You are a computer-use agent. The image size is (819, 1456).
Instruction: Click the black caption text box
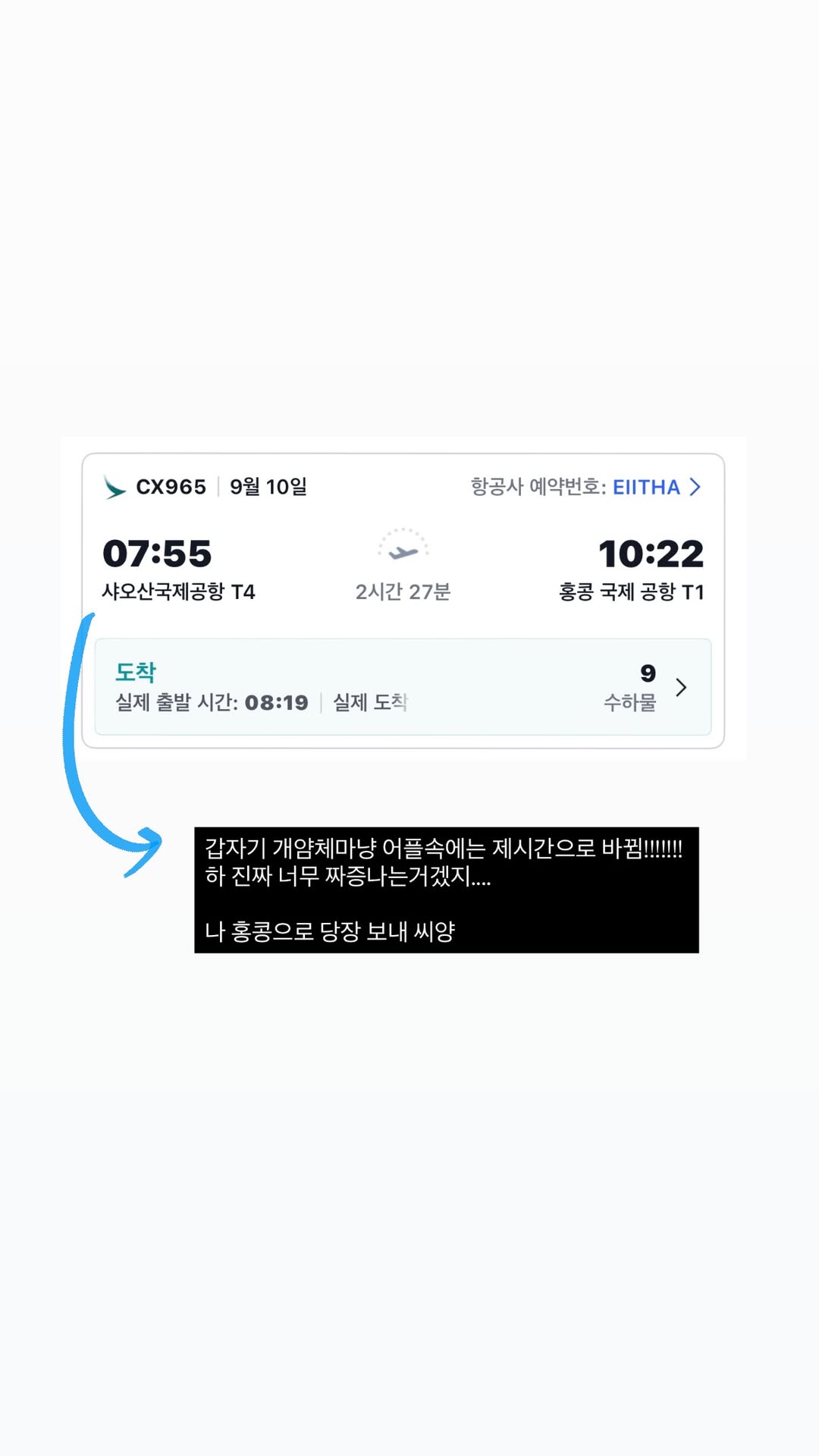pos(447,890)
